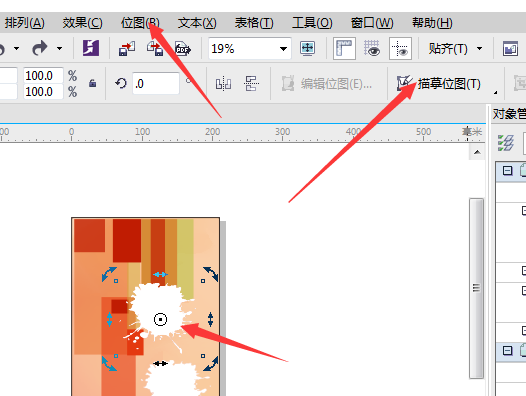Image resolution: width=526 pixels, height=396 pixels.
Task: Click the rotation angle input field
Action: point(156,83)
